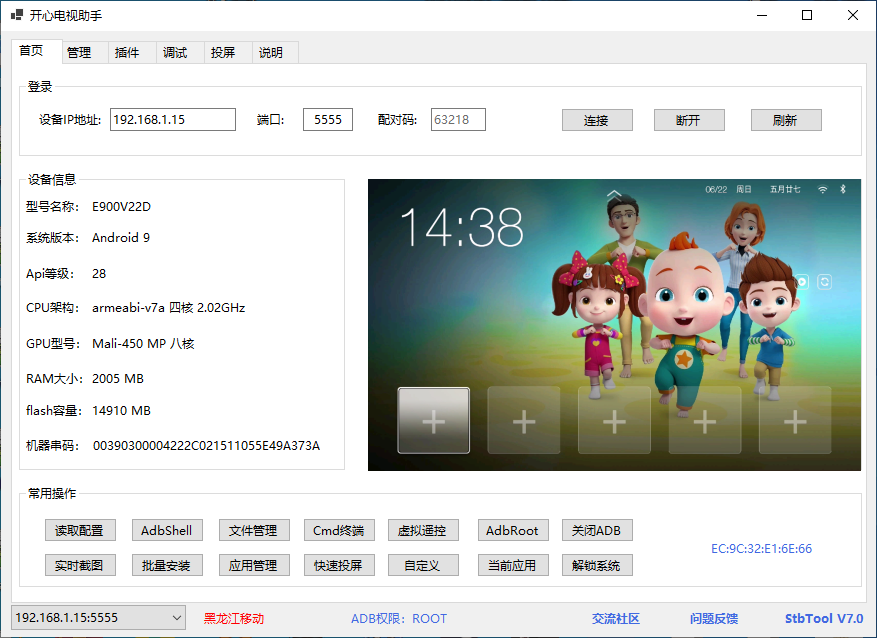The width and height of the screenshot is (877, 638).
Task: Click the GPU value Mali-450 MP 八核
Action: pos(143,343)
